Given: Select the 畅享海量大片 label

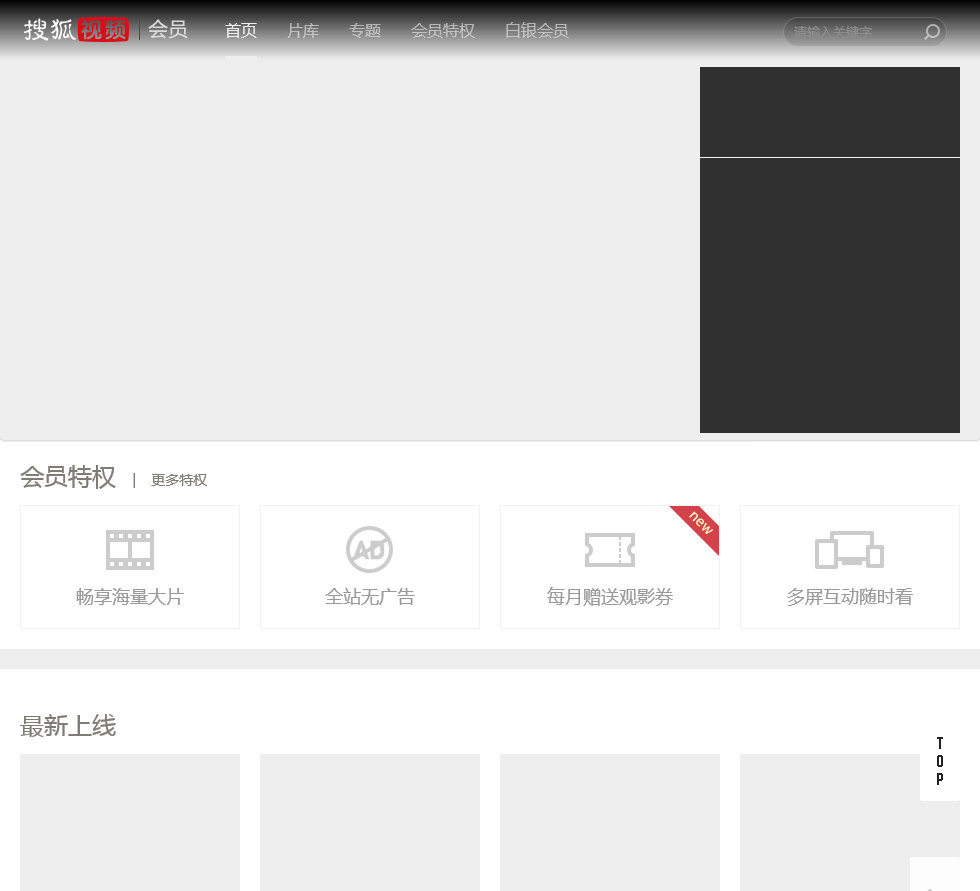Looking at the screenshot, I should (130, 597).
